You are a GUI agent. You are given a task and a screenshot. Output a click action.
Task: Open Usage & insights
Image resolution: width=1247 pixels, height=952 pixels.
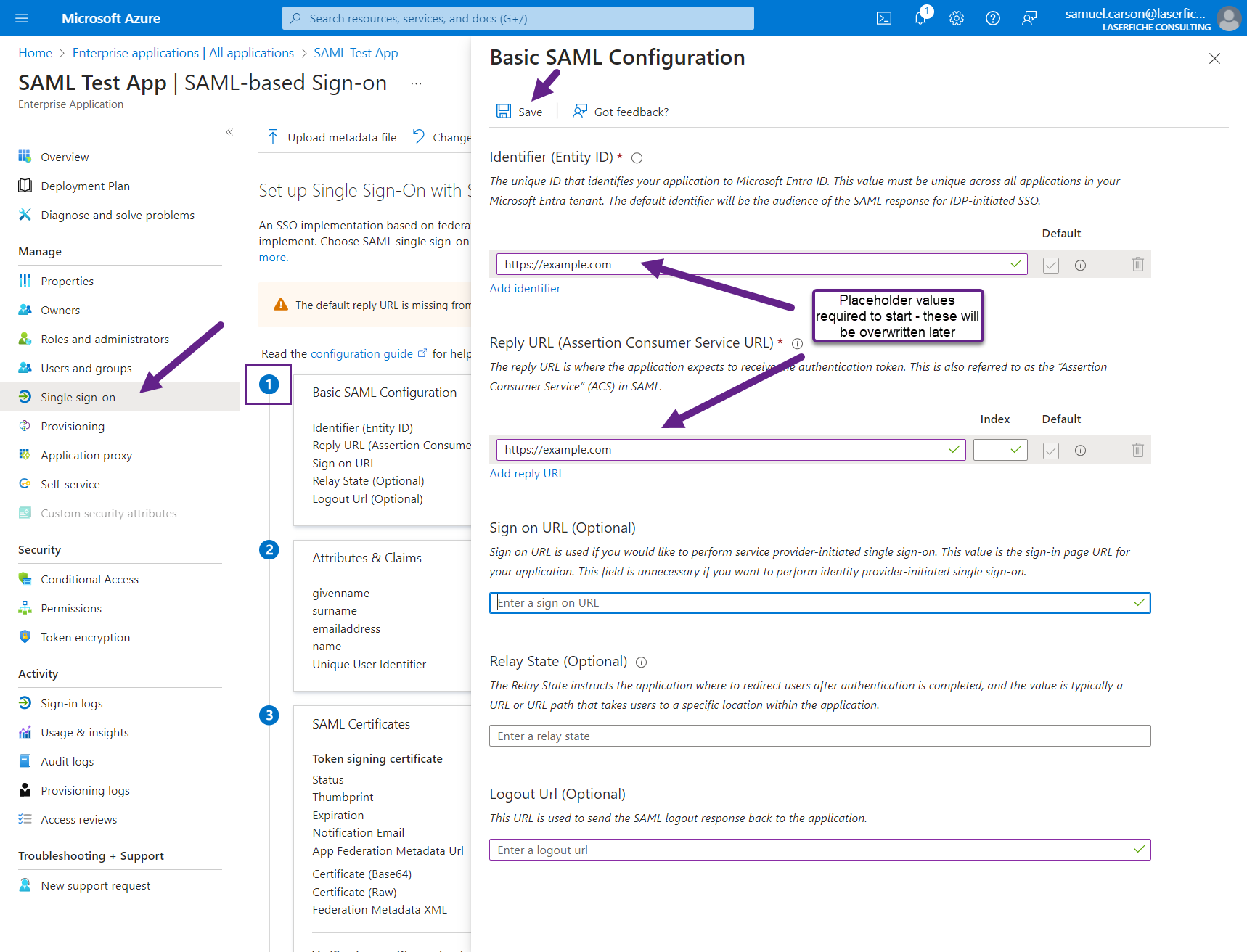(85, 732)
